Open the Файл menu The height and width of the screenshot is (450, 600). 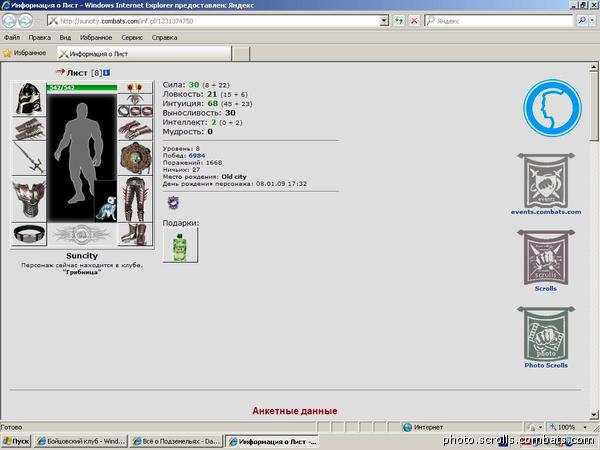[12, 38]
